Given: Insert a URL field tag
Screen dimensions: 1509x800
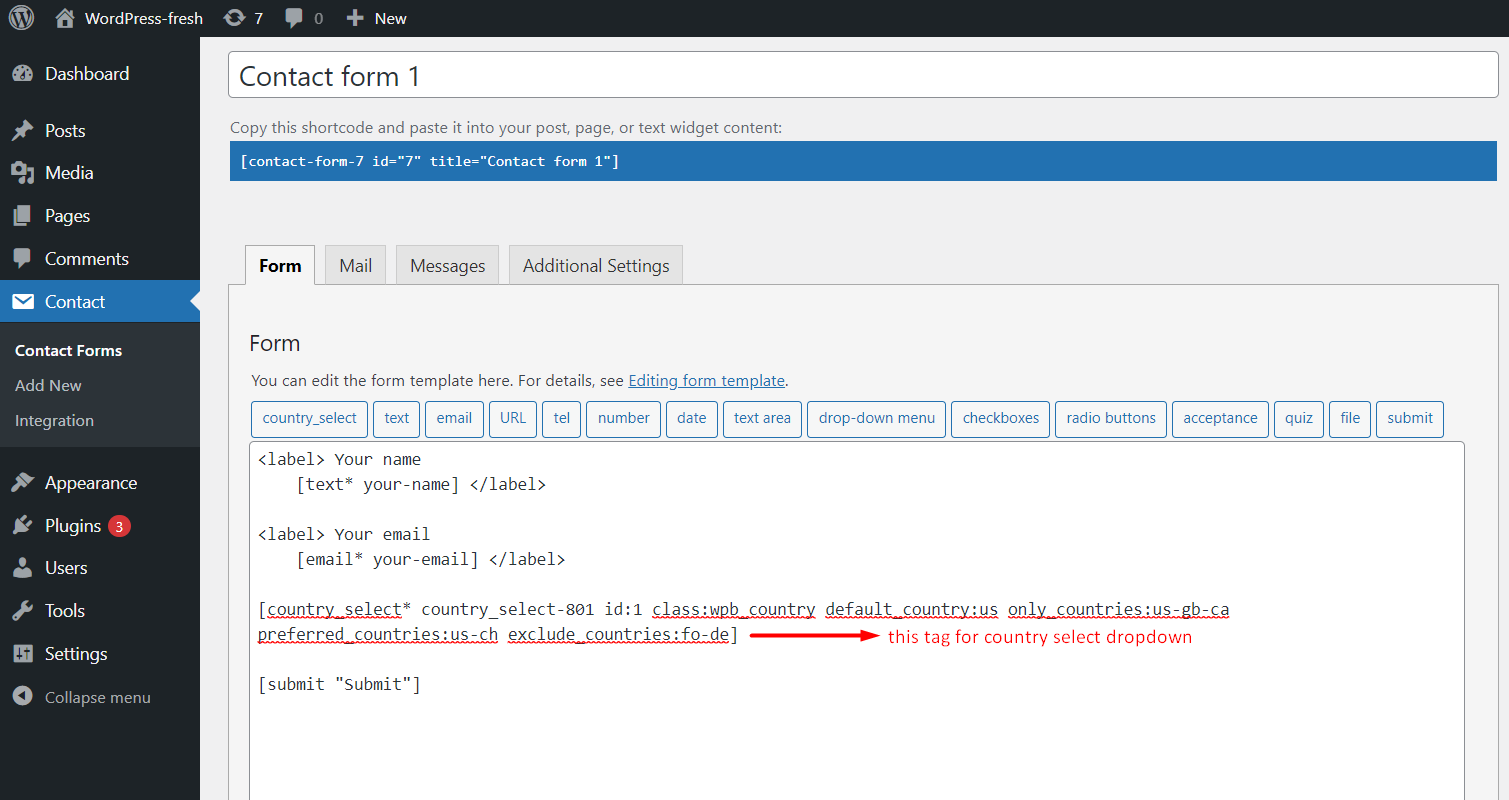Looking at the screenshot, I should pos(513,419).
